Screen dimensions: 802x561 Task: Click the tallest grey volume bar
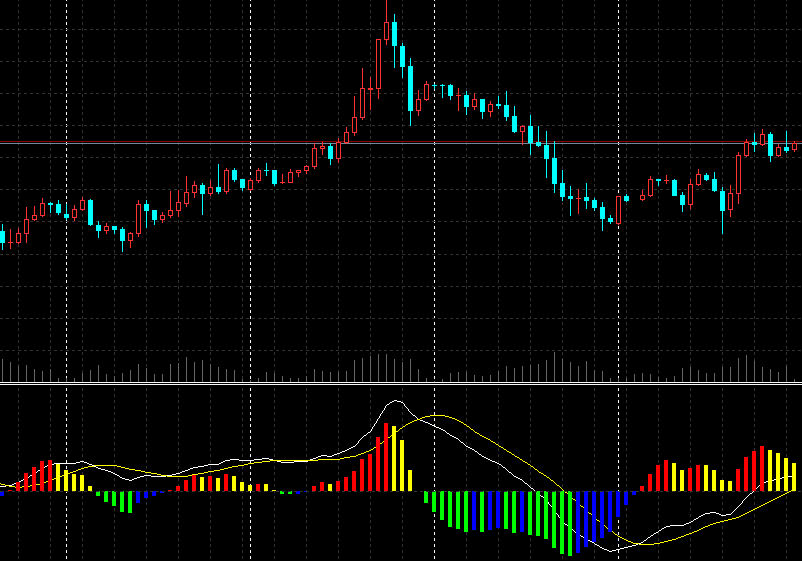pyautogui.click(x=554, y=367)
